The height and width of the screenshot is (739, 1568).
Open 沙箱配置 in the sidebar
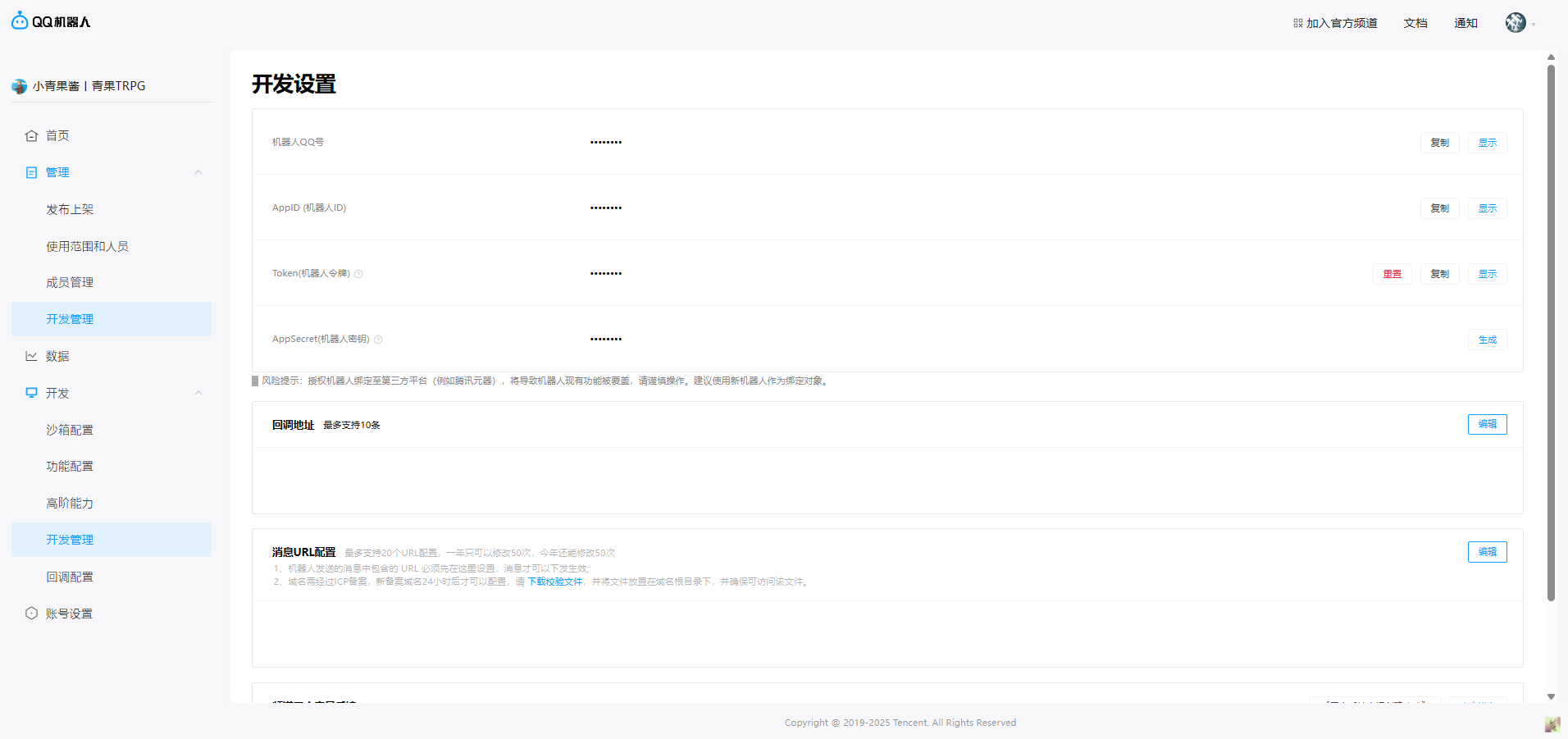coord(70,430)
